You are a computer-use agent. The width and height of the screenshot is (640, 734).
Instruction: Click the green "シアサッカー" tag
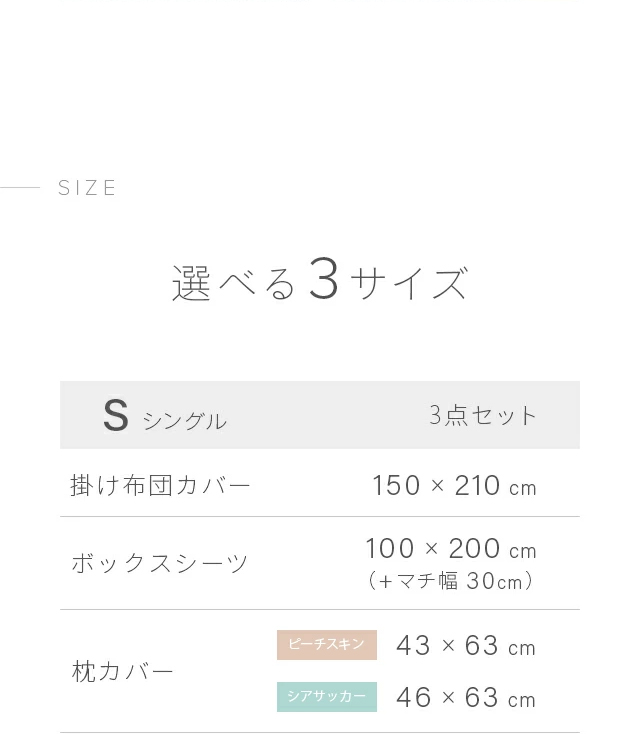click(x=327, y=697)
